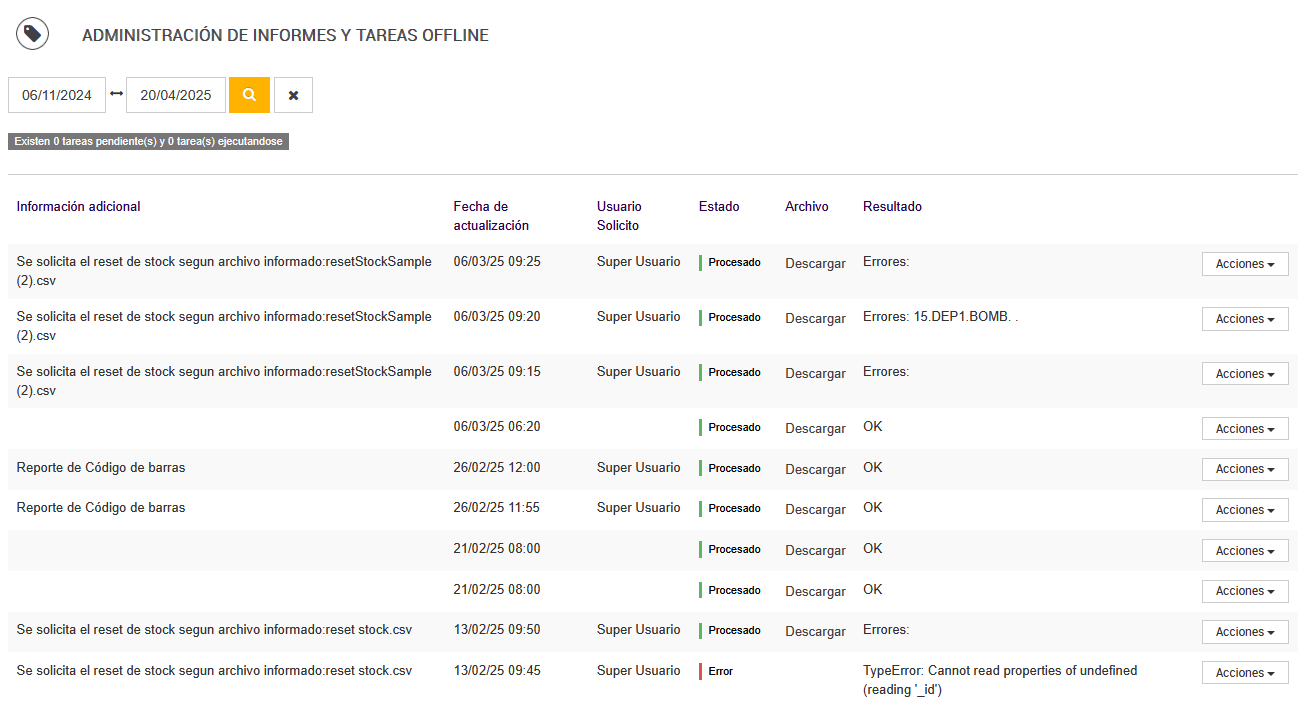Sort by the Fecha de actualización column header
The image size is (1299, 706).
click(491, 216)
